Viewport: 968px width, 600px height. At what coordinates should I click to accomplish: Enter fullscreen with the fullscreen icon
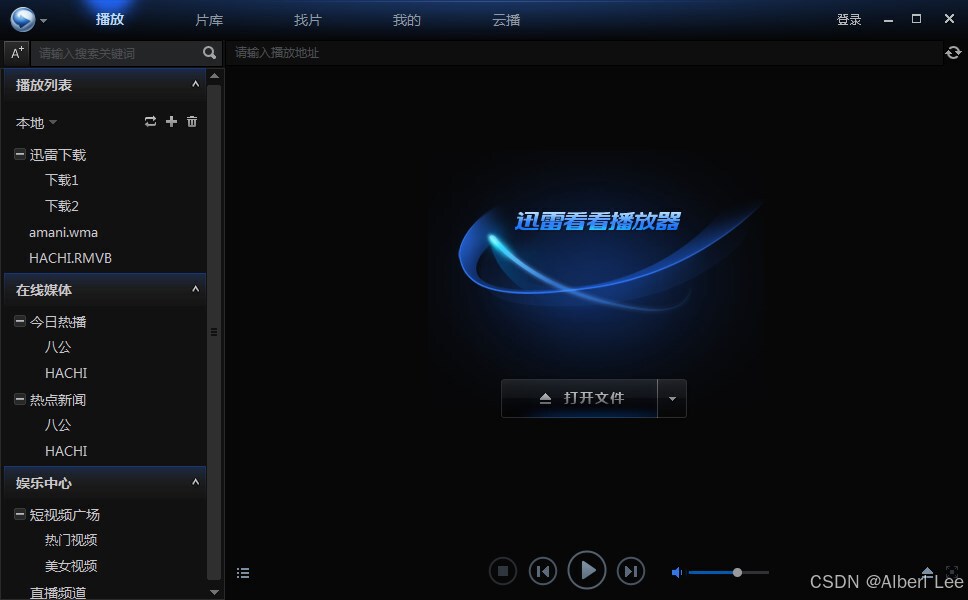tap(952, 572)
